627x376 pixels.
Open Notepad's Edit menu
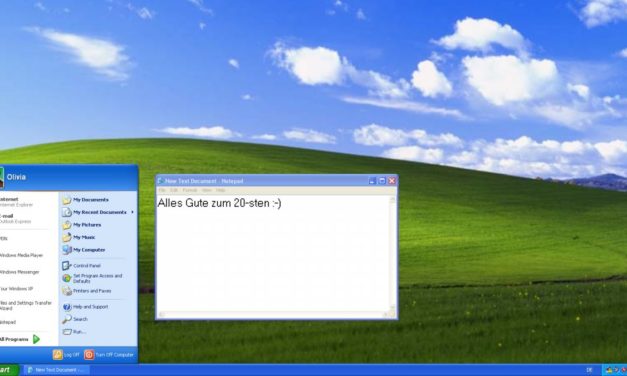[x=174, y=190]
